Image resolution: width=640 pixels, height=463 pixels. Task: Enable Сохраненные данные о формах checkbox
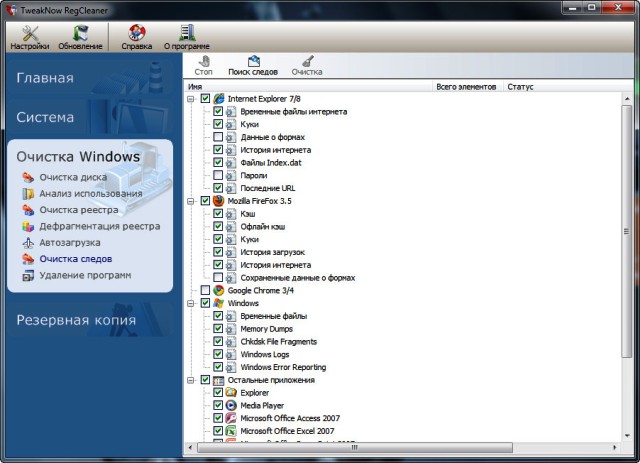pyautogui.click(x=218, y=278)
